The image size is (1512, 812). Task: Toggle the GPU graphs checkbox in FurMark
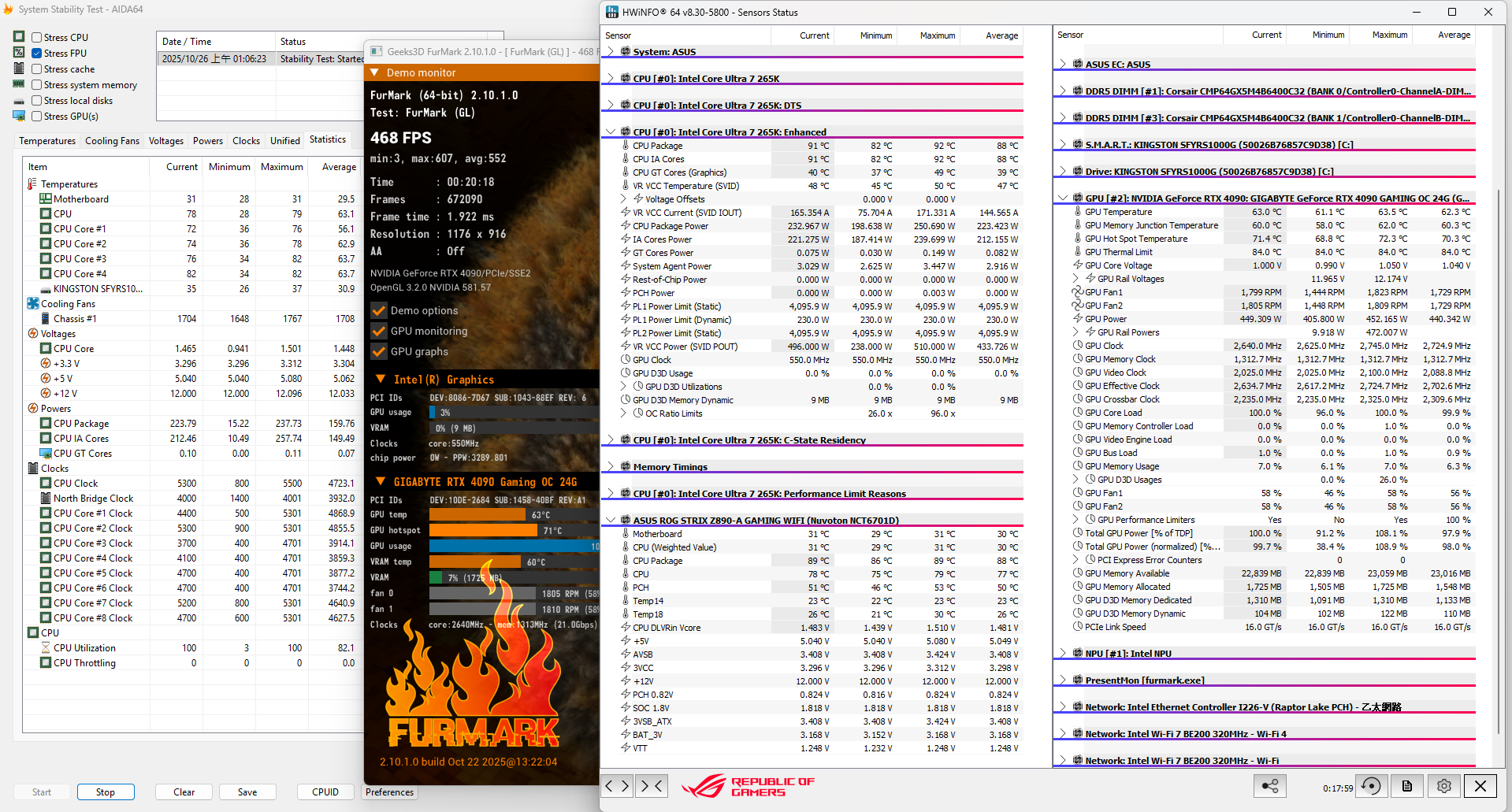click(x=379, y=351)
